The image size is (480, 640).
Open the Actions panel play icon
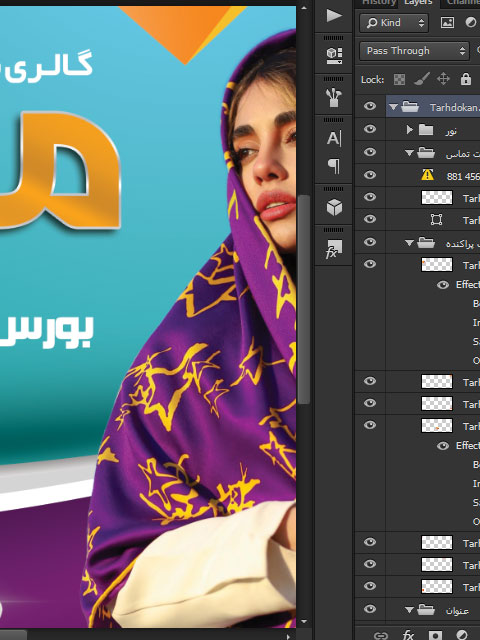[334, 16]
